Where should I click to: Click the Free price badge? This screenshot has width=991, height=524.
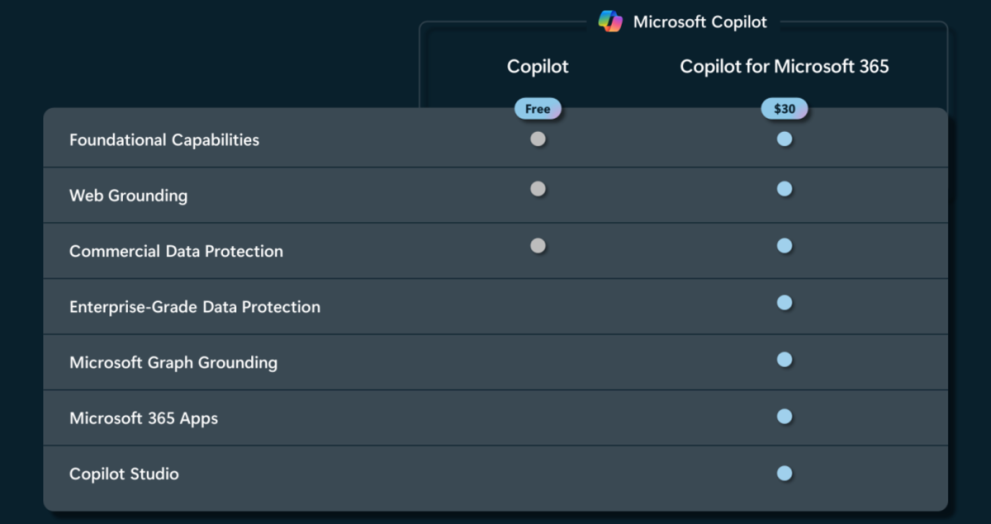coord(538,109)
